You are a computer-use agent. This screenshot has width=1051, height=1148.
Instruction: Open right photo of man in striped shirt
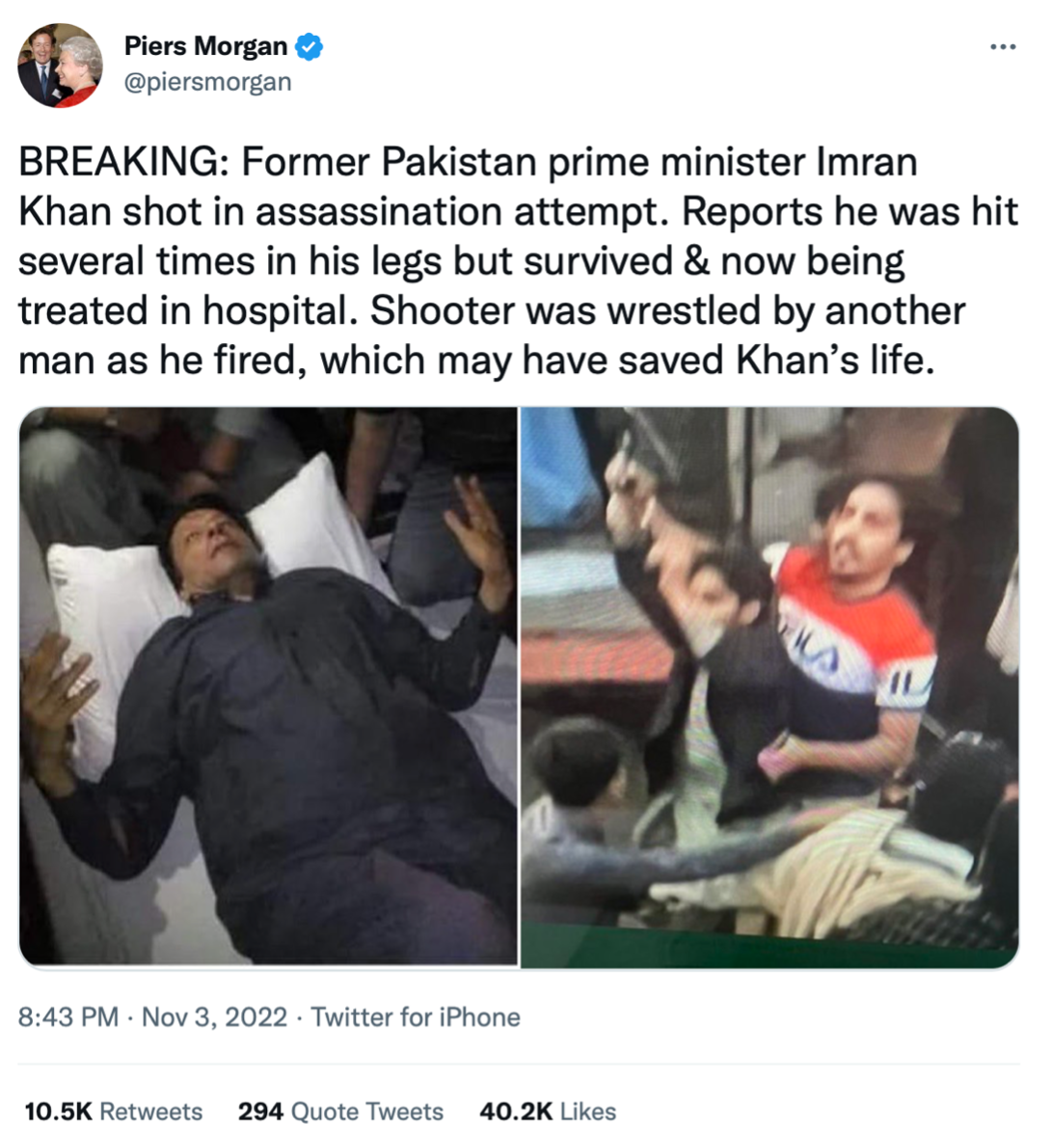[x=769, y=686]
